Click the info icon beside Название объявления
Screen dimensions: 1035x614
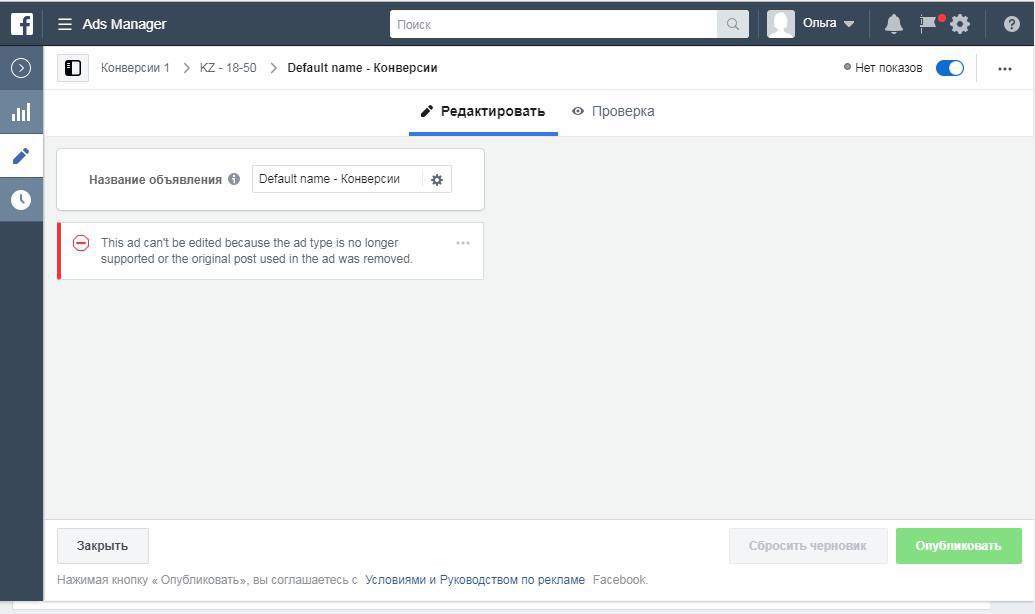click(234, 179)
